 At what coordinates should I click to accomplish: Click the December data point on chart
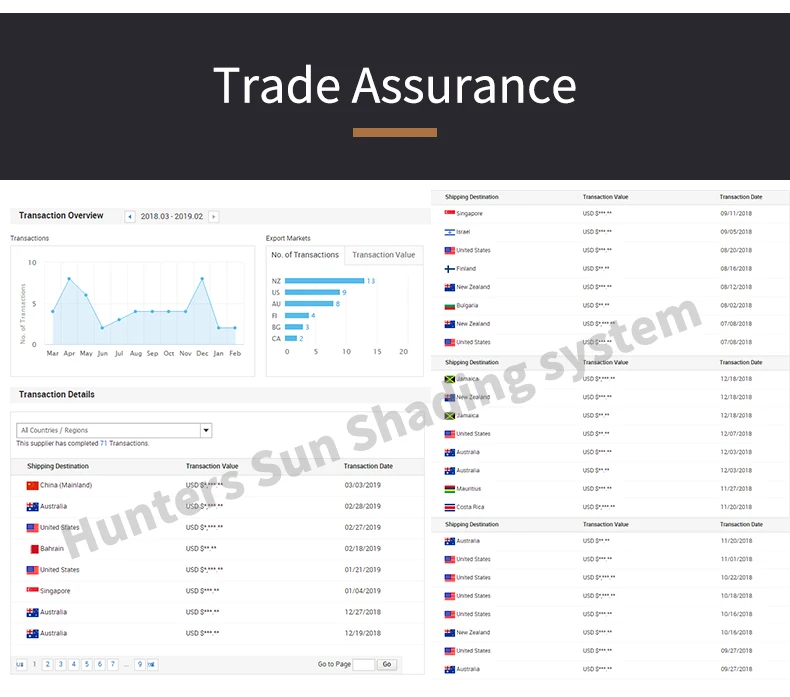202,279
